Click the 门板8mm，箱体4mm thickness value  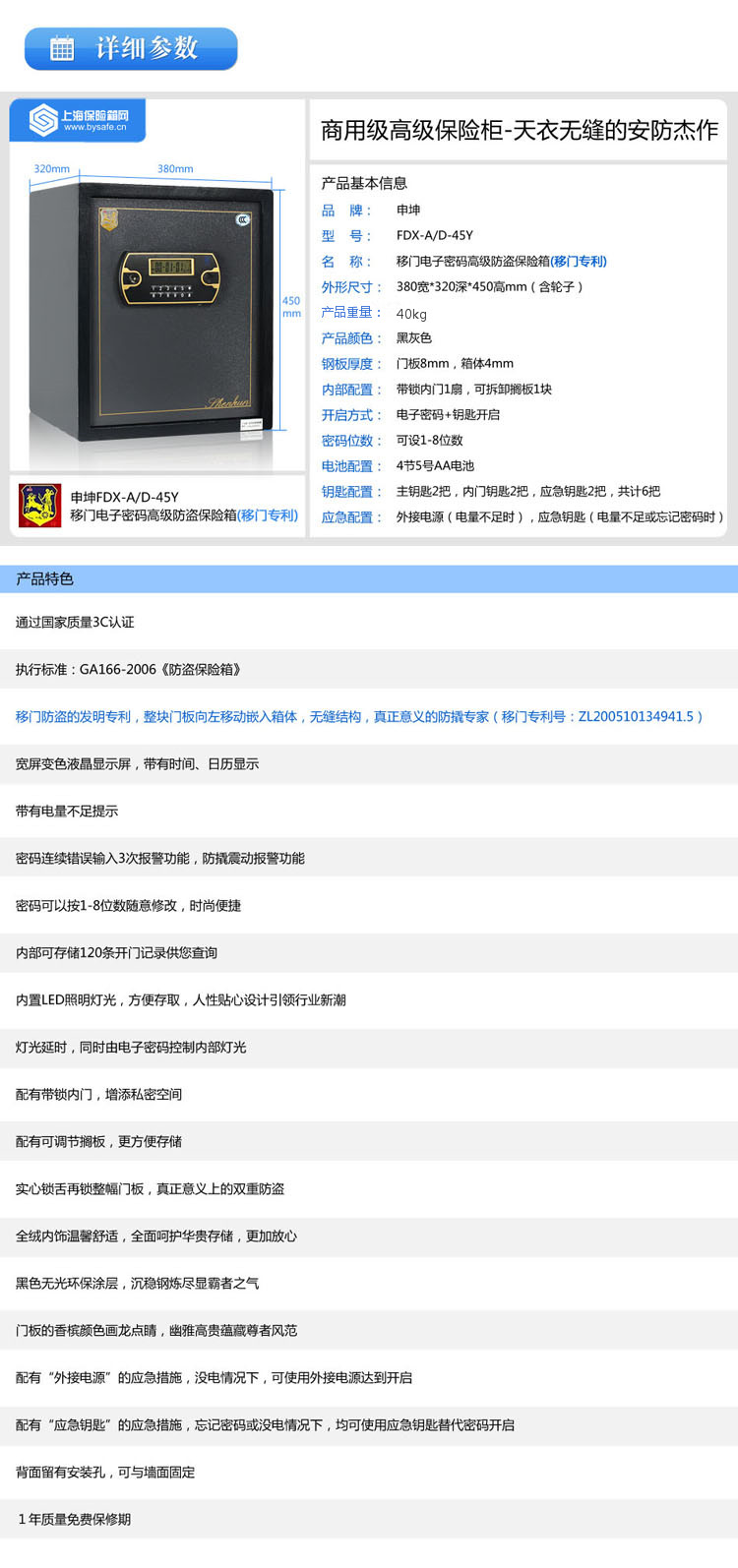coord(455,363)
